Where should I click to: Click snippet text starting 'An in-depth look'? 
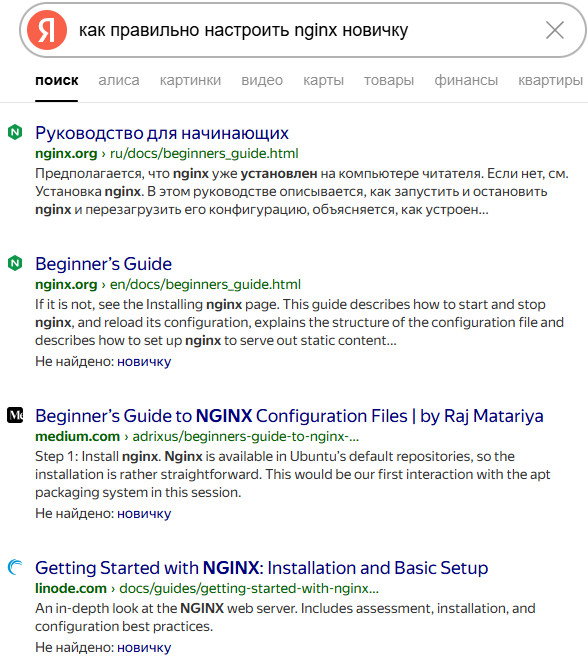click(x=285, y=617)
